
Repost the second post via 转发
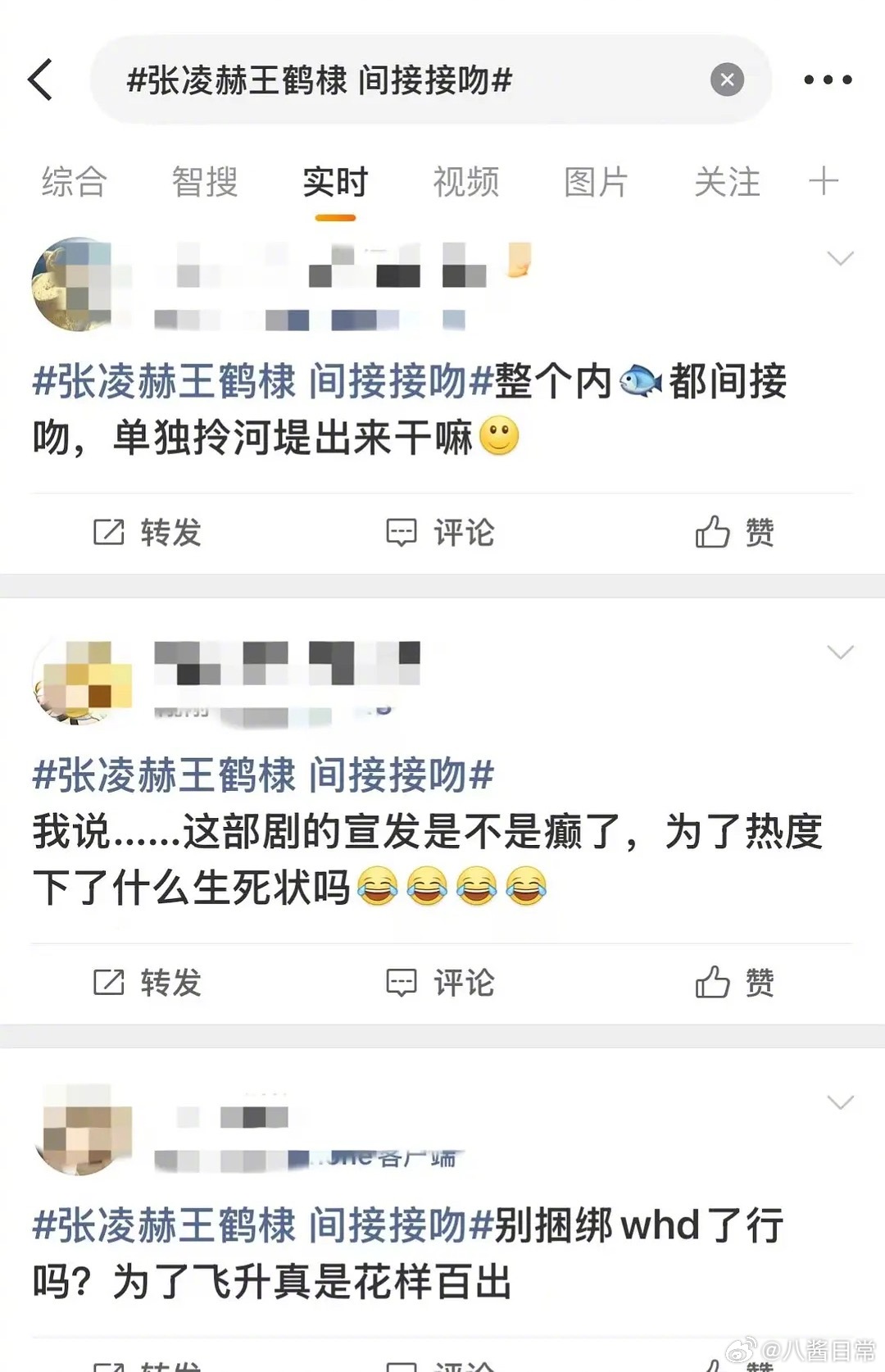point(147,982)
